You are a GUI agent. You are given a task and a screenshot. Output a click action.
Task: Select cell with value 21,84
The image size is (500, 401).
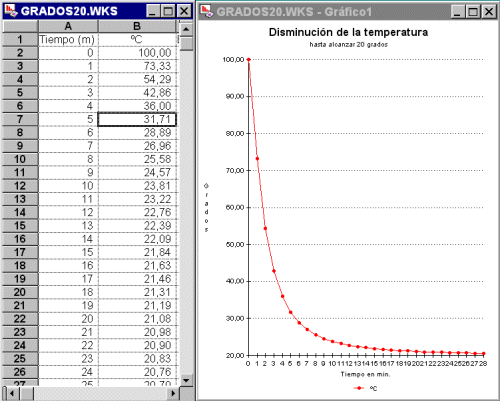tap(137, 252)
